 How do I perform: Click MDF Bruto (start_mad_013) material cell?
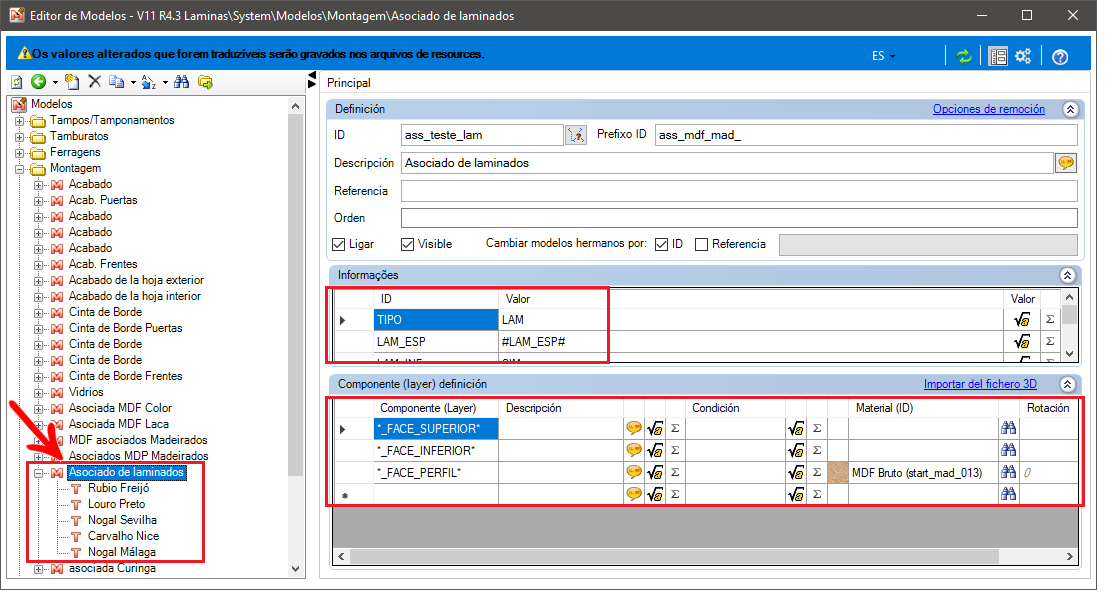point(923,472)
